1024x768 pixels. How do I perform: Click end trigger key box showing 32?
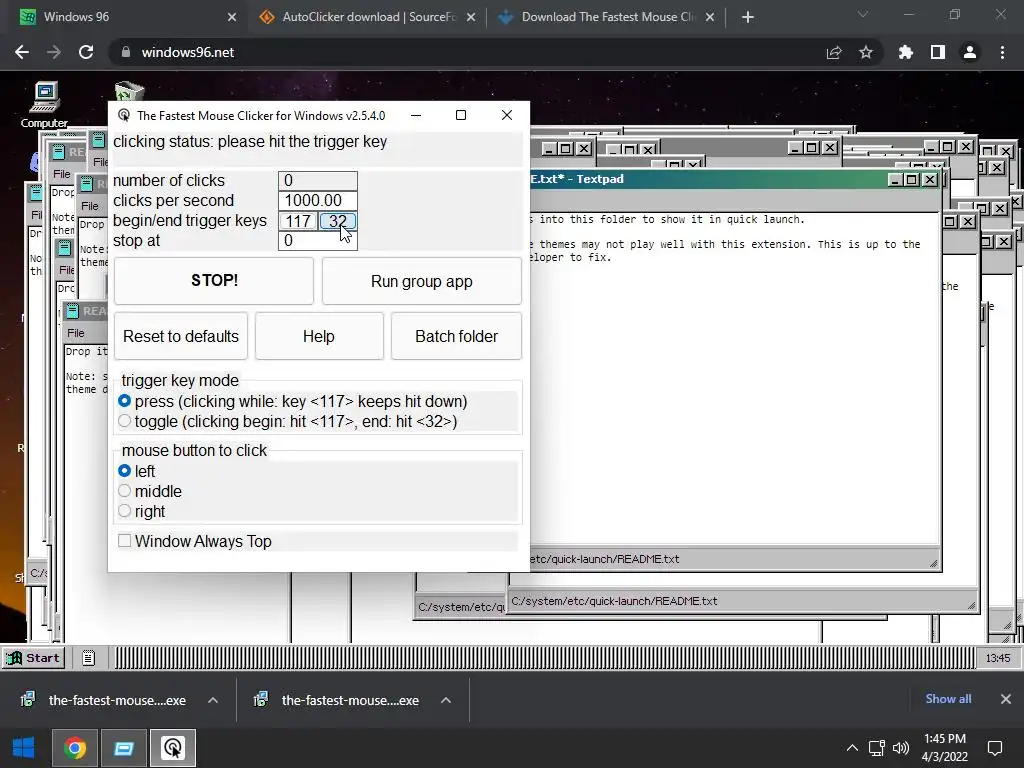click(x=338, y=221)
